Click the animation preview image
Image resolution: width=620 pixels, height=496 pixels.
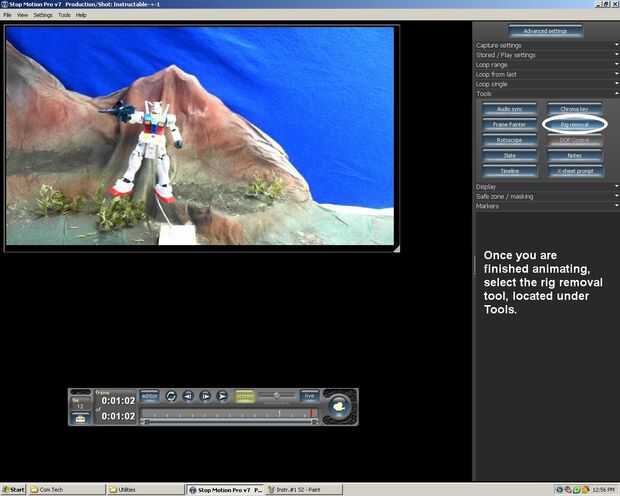tap(200, 136)
